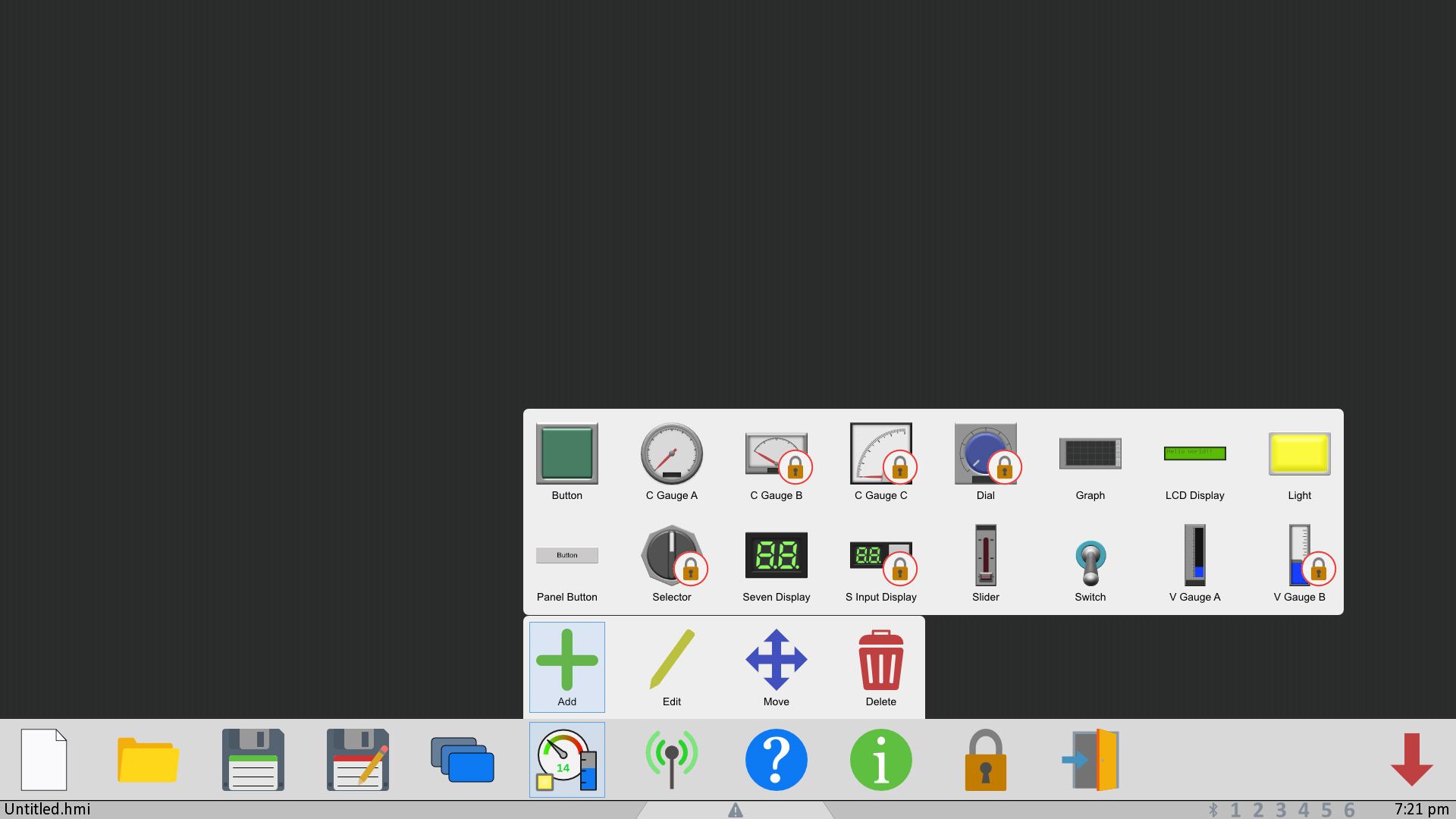This screenshot has height=819, width=1456.
Task: Collapse toolbar with red down arrow
Action: click(1411, 759)
